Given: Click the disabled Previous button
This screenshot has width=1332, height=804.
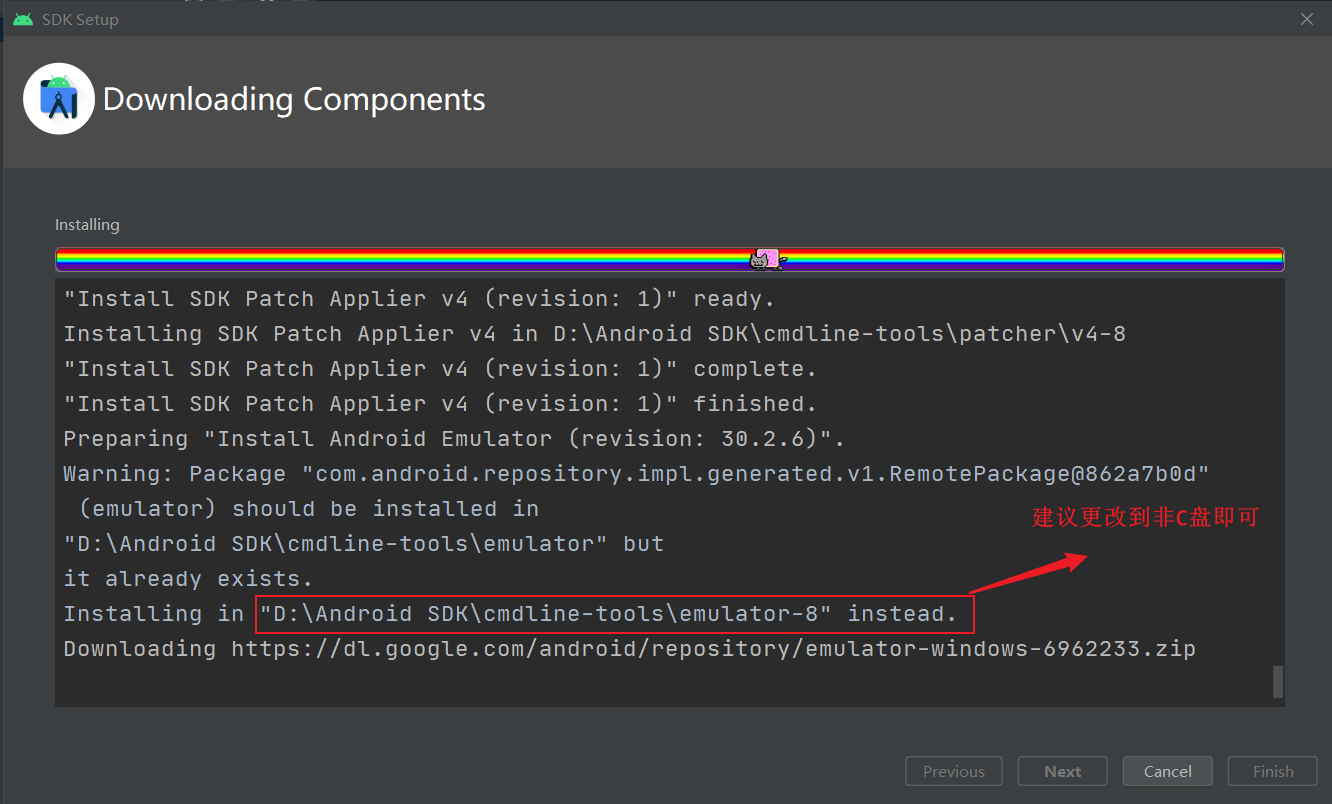Looking at the screenshot, I should coord(954,771).
